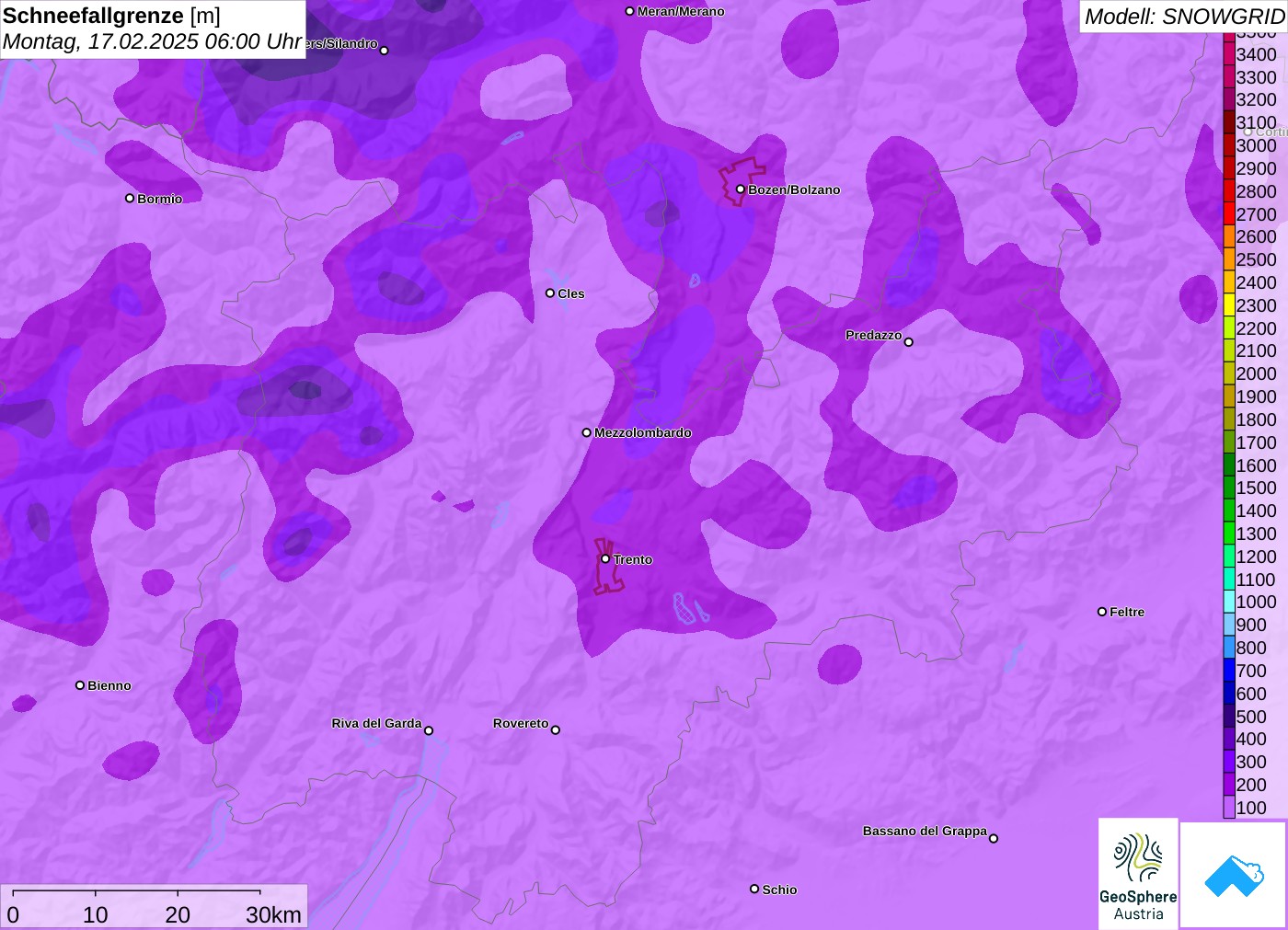Click the Silandro city marker dot
The width and height of the screenshot is (1288, 930).
coord(385,51)
